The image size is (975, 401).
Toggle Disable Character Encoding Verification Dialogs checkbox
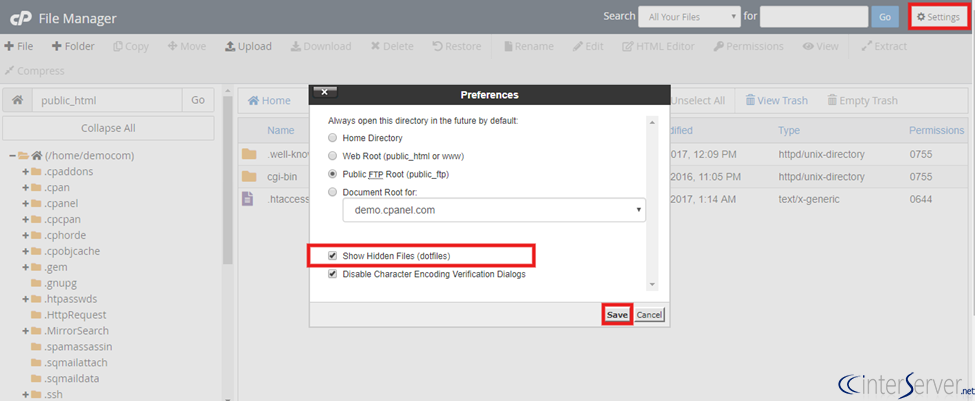point(333,274)
